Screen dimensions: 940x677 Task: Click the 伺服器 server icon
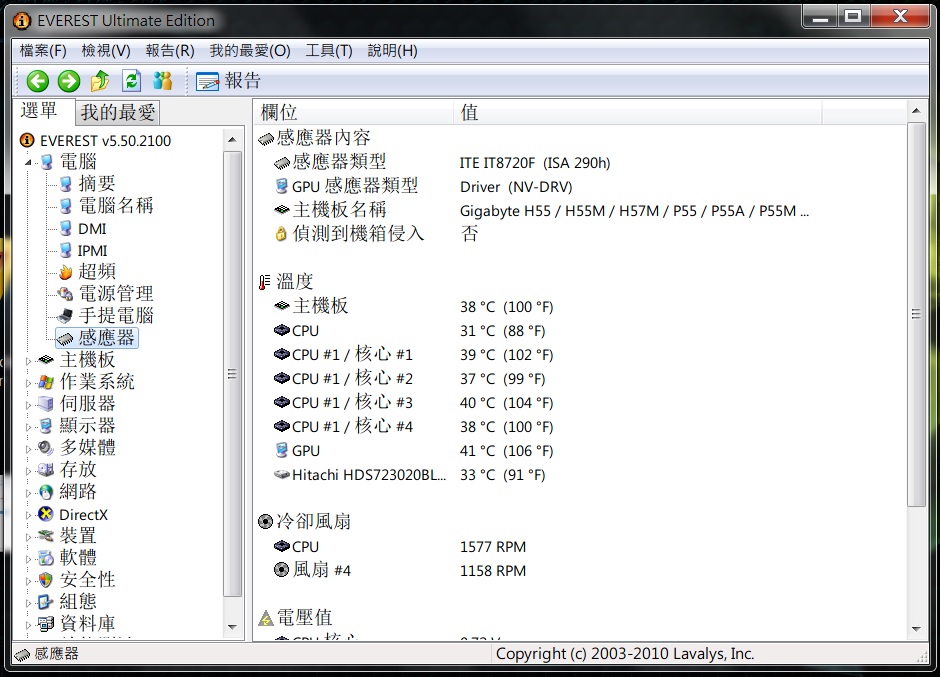(x=46, y=404)
